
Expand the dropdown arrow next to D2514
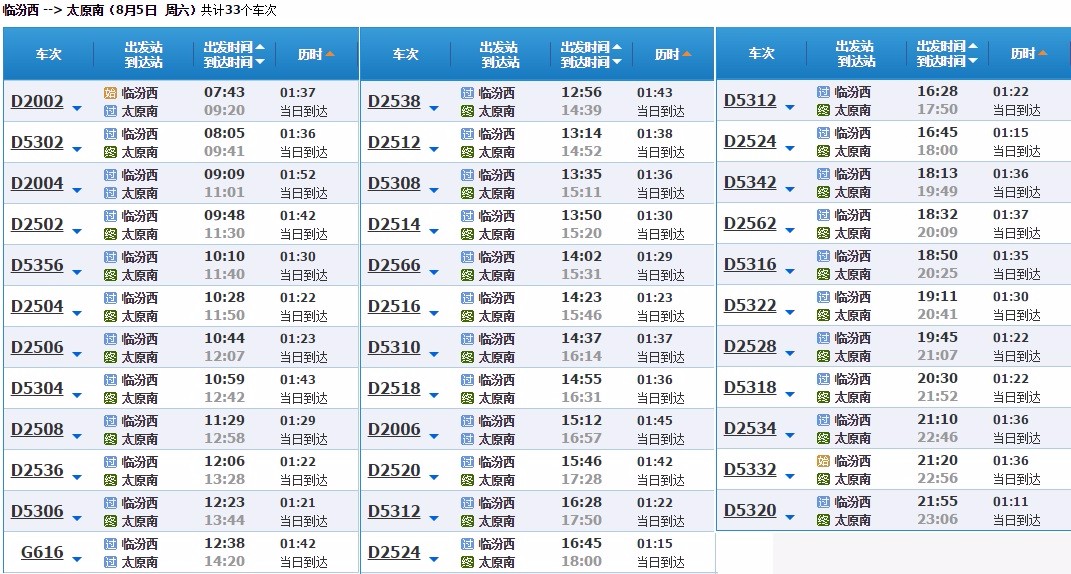coord(433,232)
